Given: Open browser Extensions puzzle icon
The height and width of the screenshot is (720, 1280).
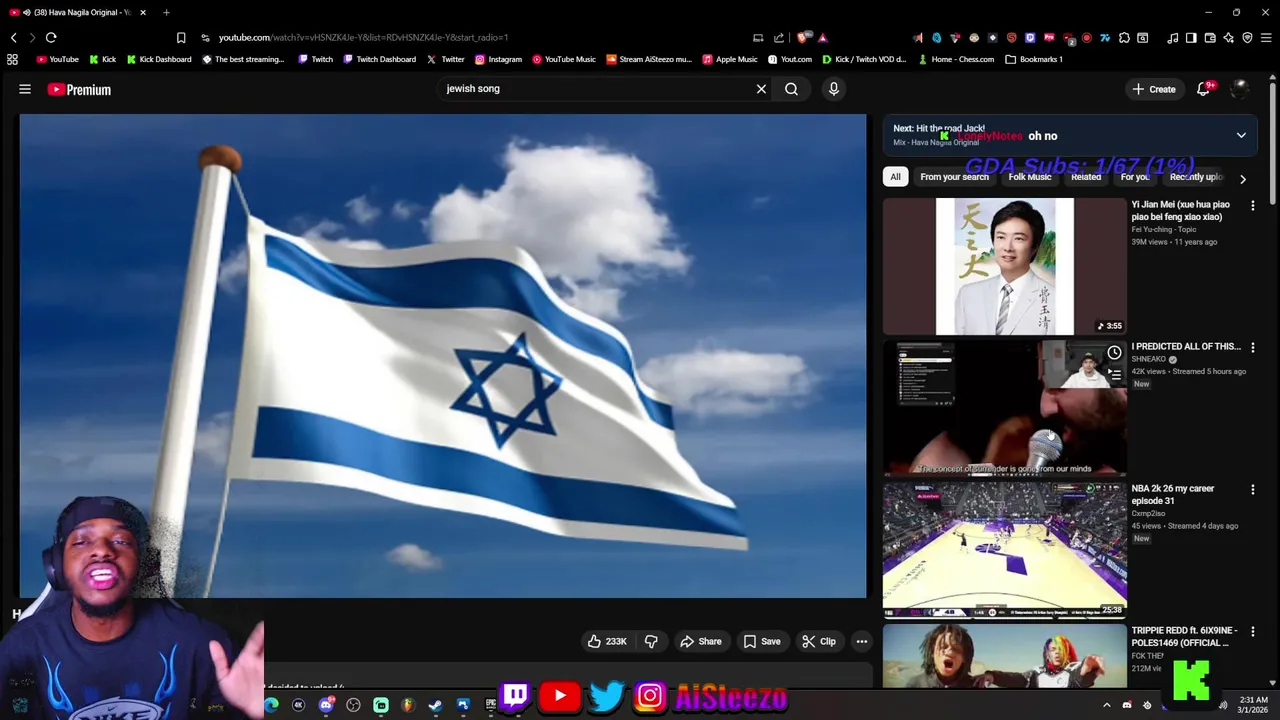Looking at the screenshot, I should [x=1124, y=38].
